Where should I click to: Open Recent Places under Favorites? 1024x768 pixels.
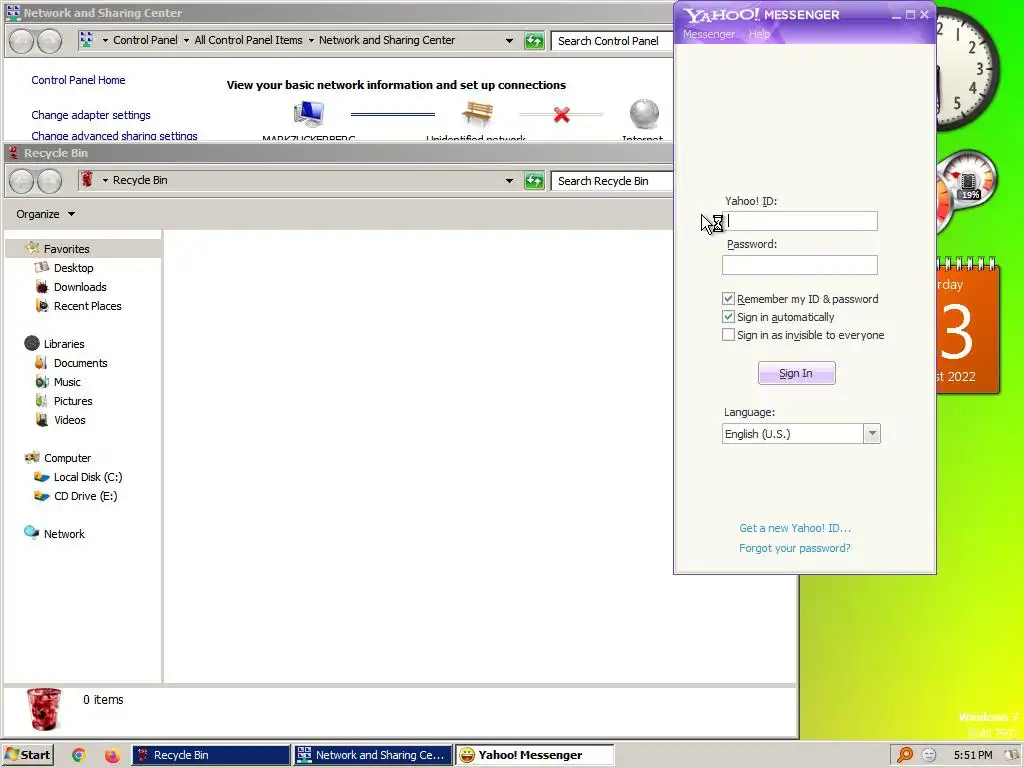pos(88,306)
